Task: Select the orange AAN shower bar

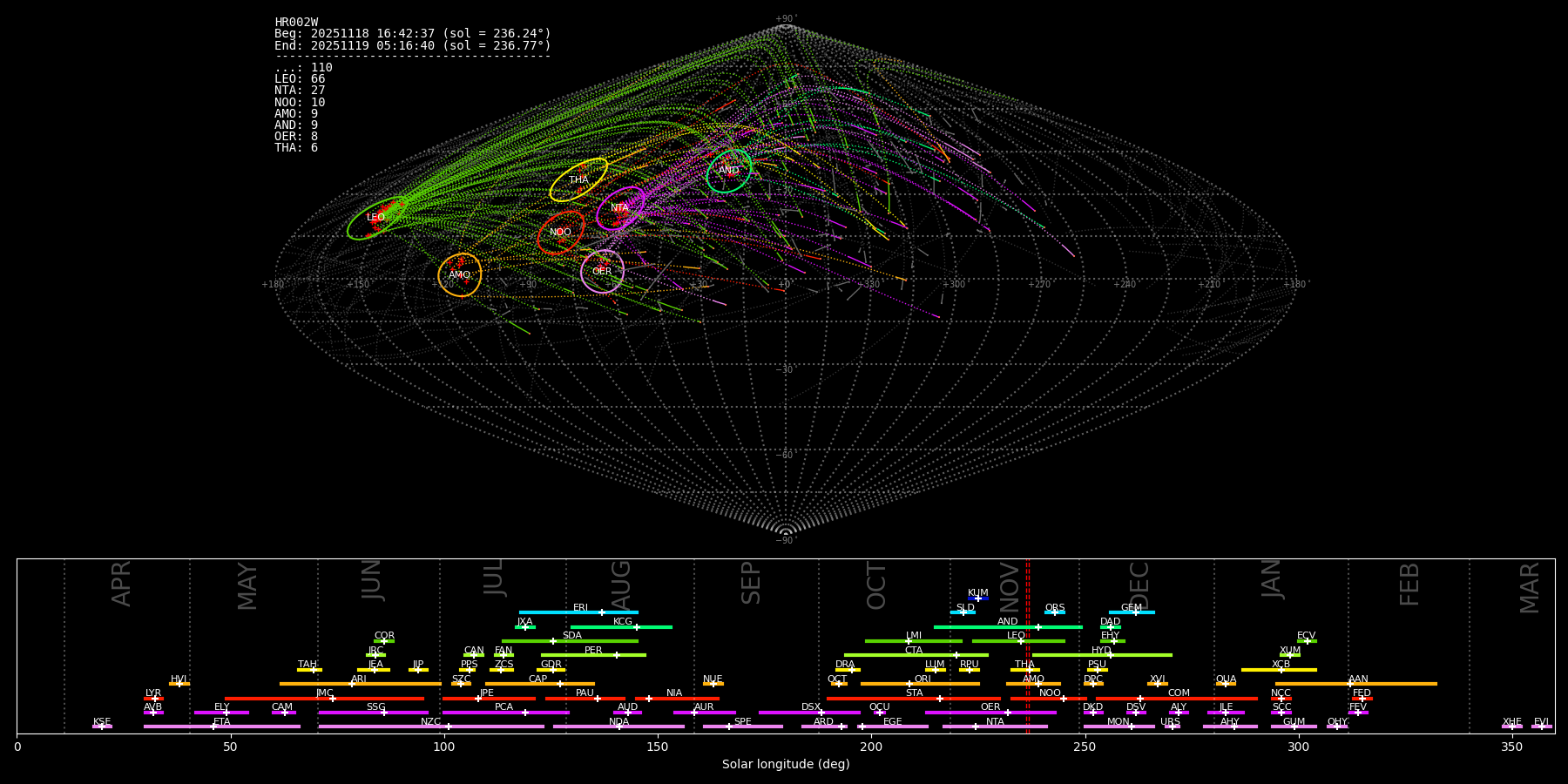Action: (1356, 684)
